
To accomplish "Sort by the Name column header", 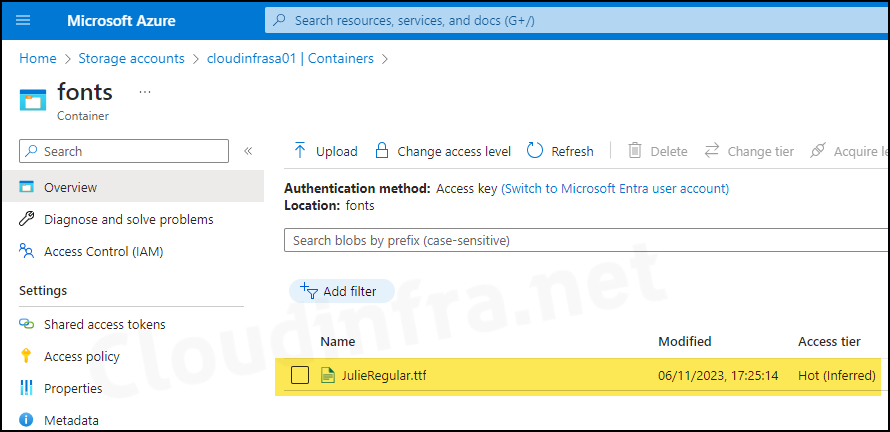I will [x=338, y=341].
